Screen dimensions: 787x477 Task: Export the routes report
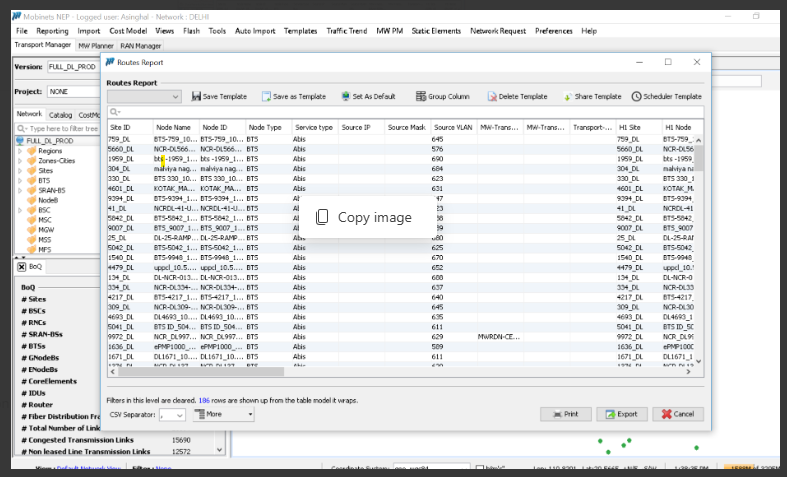coord(620,414)
